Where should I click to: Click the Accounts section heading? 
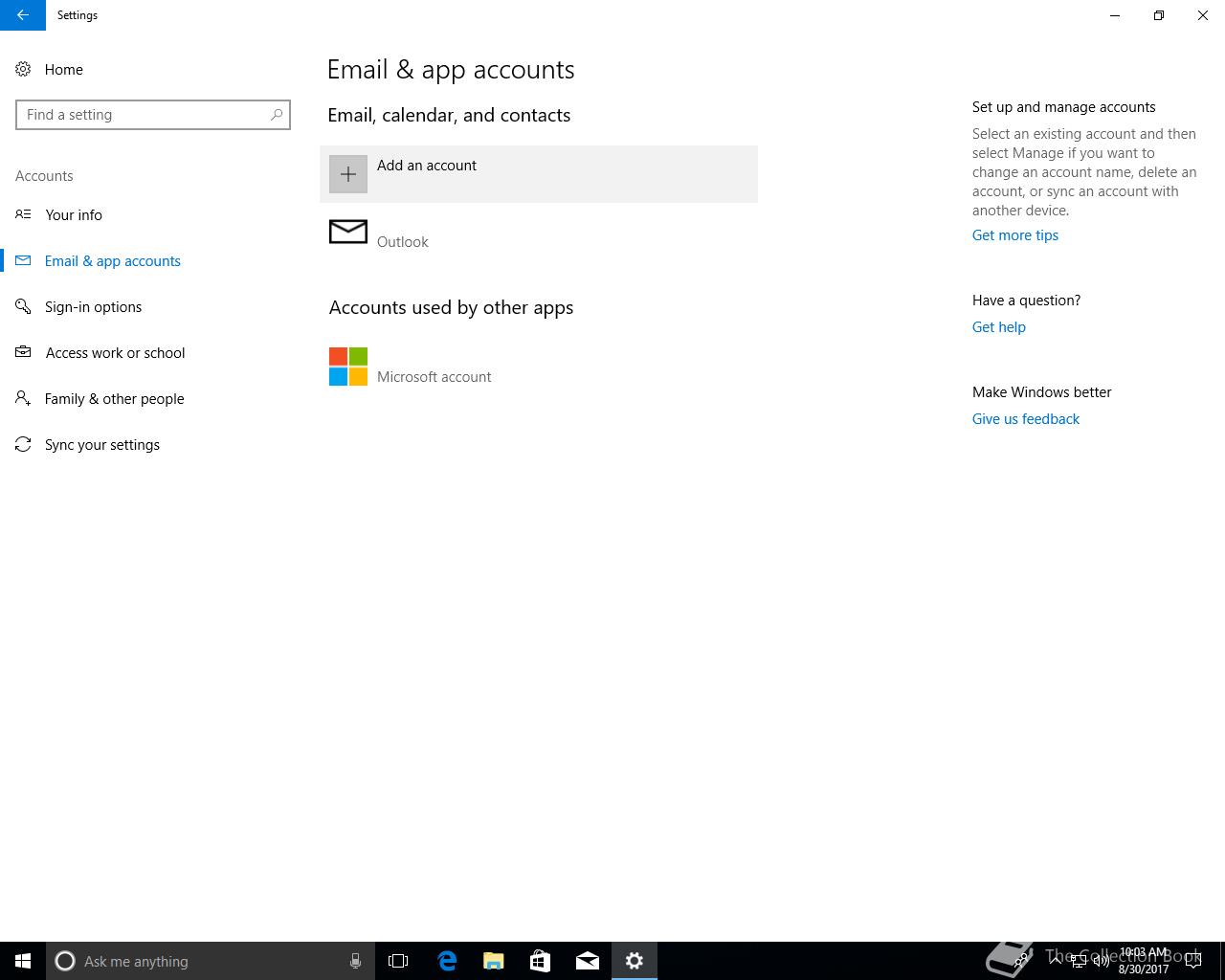pyautogui.click(x=44, y=176)
